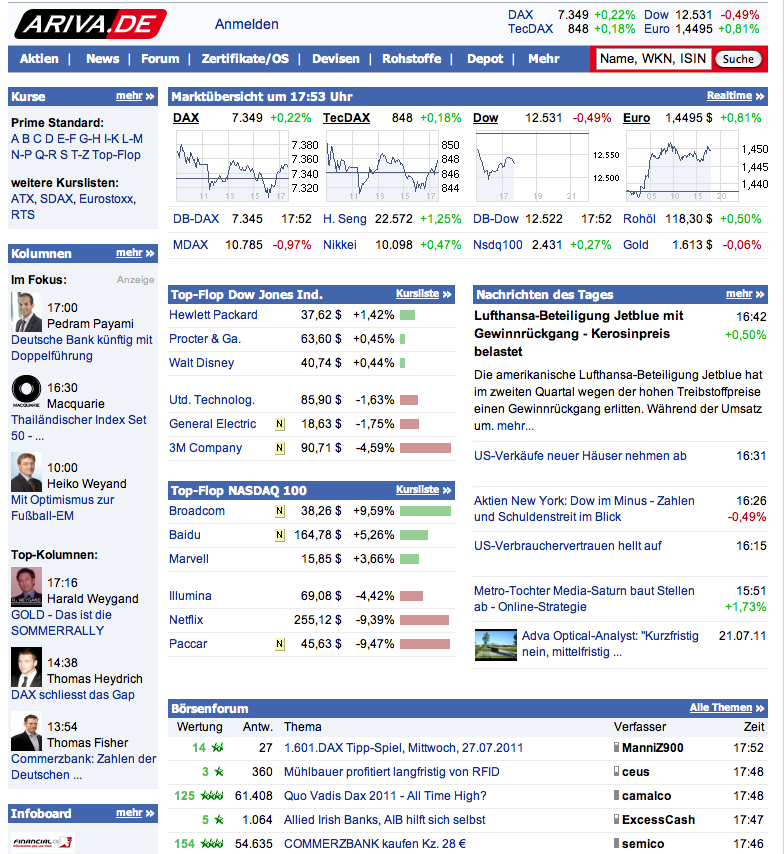Click the Financial logo in Infoboard

[x=42, y=843]
